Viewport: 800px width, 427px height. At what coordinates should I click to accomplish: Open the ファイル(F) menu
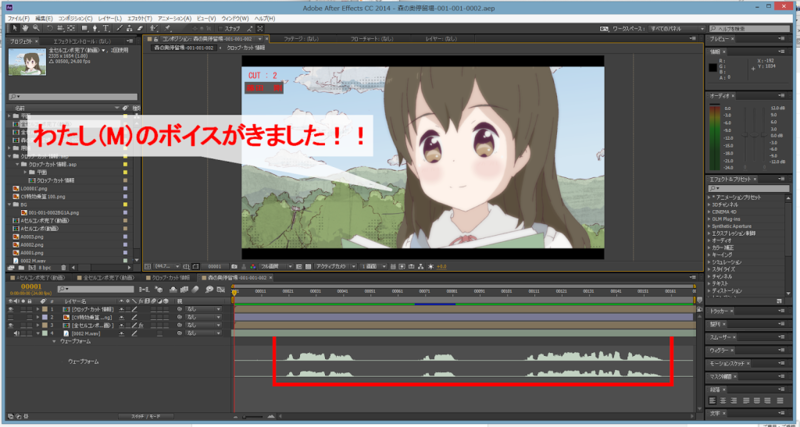point(20,18)
